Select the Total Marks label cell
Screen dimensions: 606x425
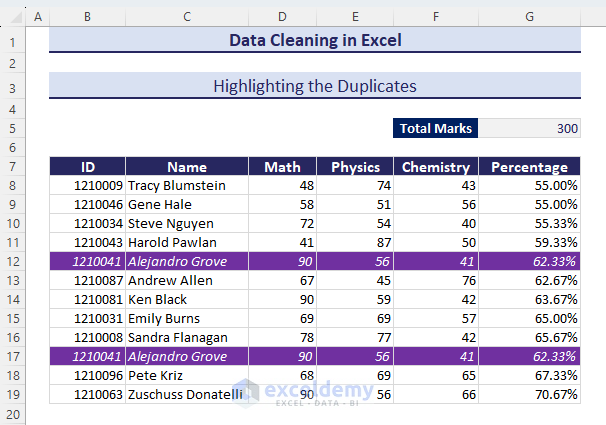tap(435, 128)
